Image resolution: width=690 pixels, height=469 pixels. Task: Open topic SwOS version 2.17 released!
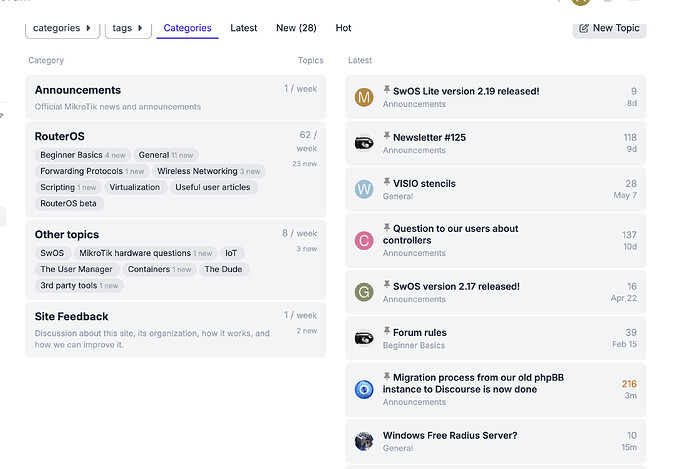(456, 286)
